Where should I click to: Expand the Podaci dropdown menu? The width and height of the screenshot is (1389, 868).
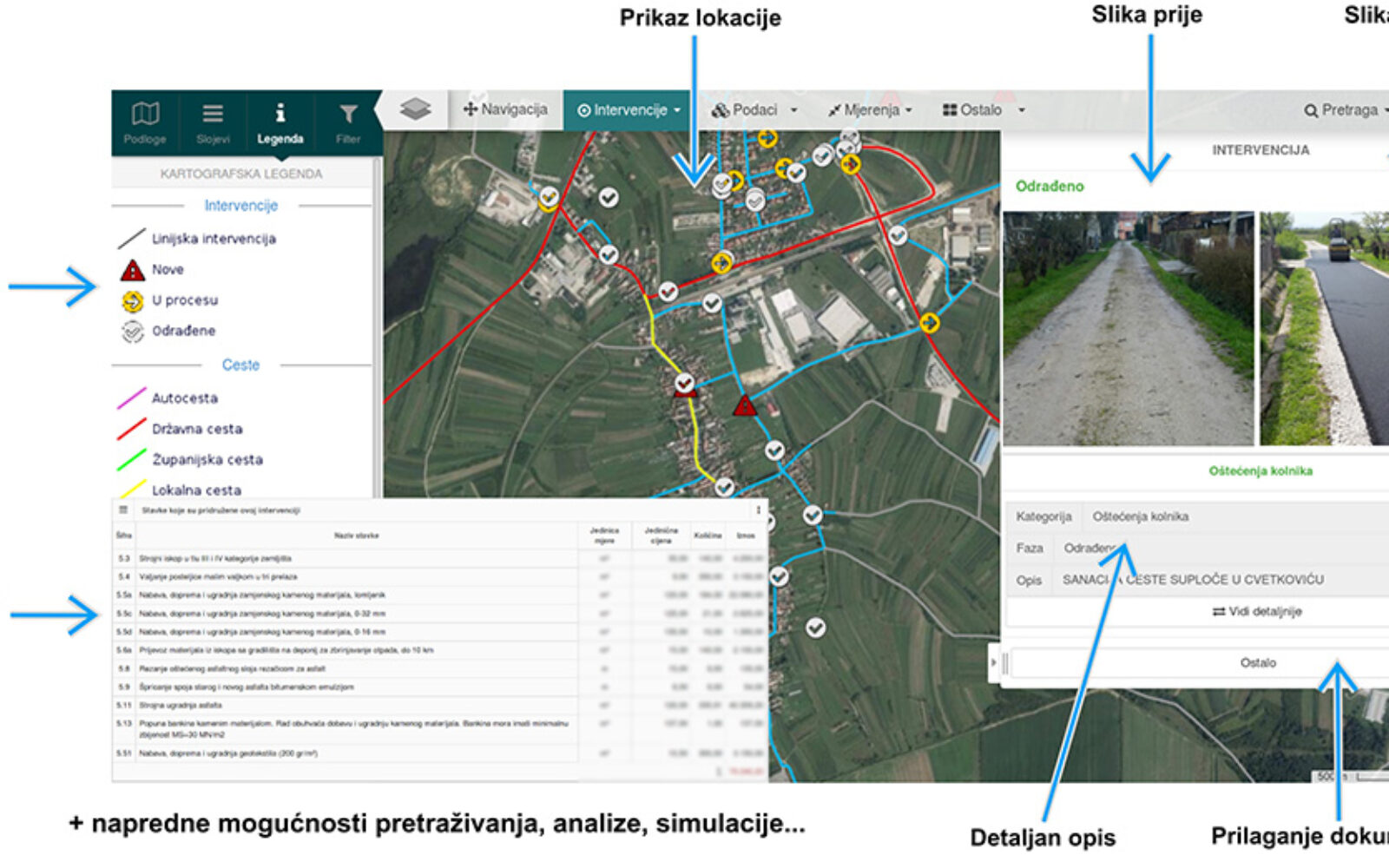[x=754, y=110]
